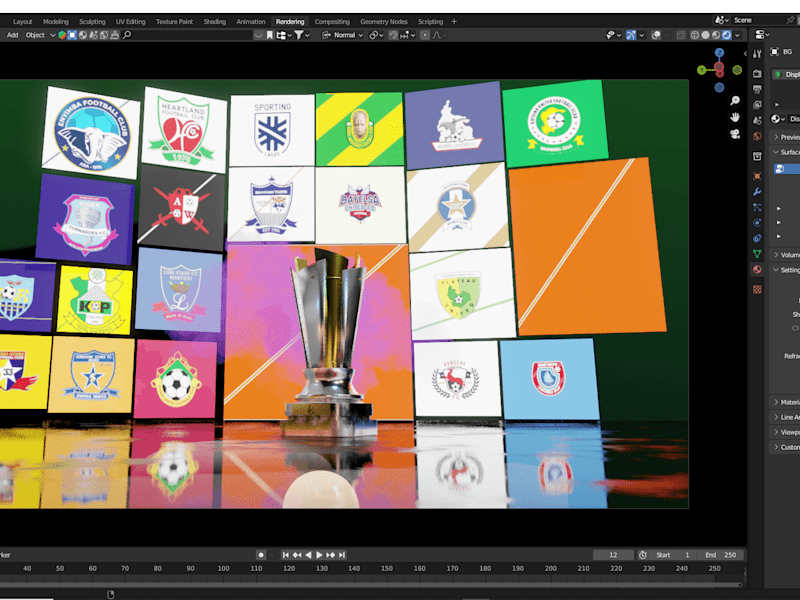Open the Object Data properties tab
The width and height of the screenshot is (800, 600).
coord(757,254)
